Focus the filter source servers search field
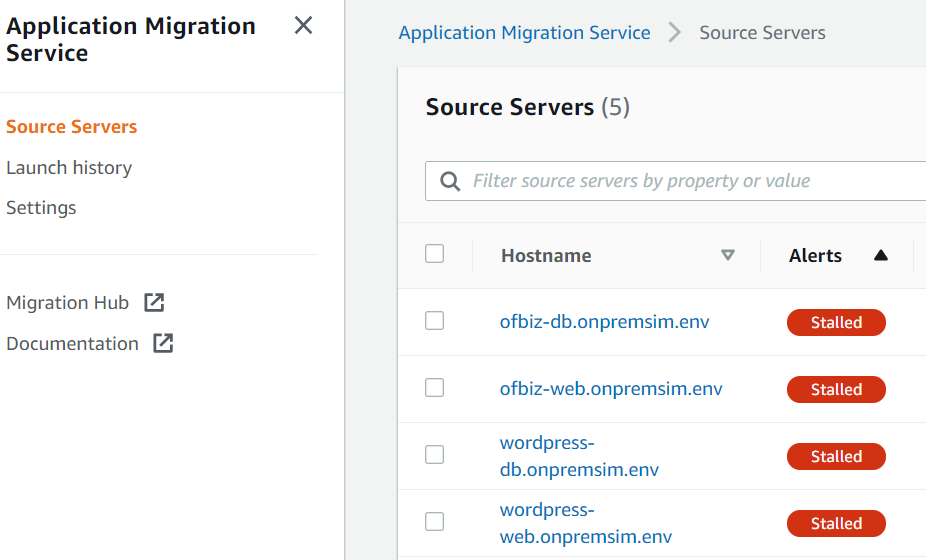 tap(676, 181)
